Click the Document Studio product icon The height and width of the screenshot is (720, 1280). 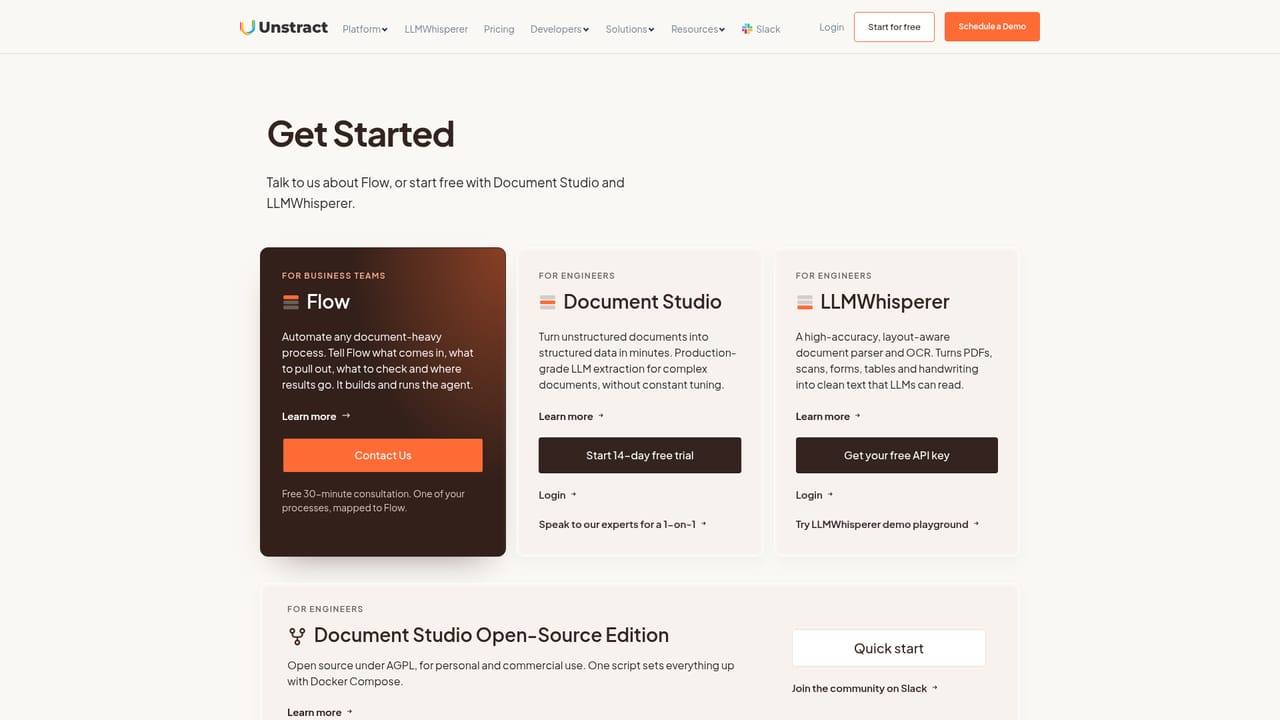548,302
